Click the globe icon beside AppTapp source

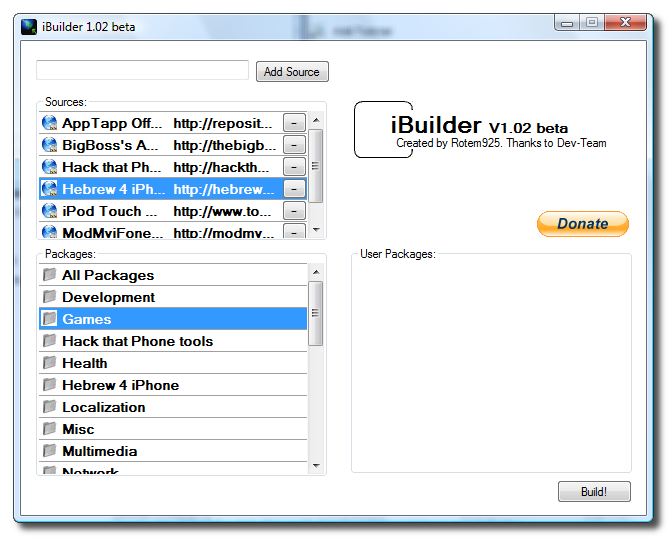49,123
